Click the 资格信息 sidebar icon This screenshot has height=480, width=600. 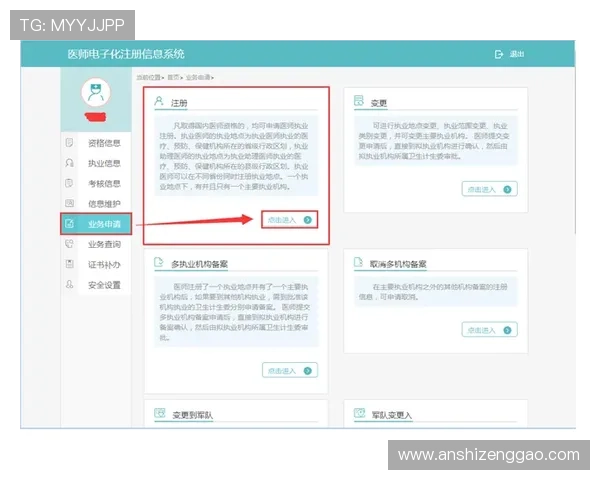click(69, 142)
